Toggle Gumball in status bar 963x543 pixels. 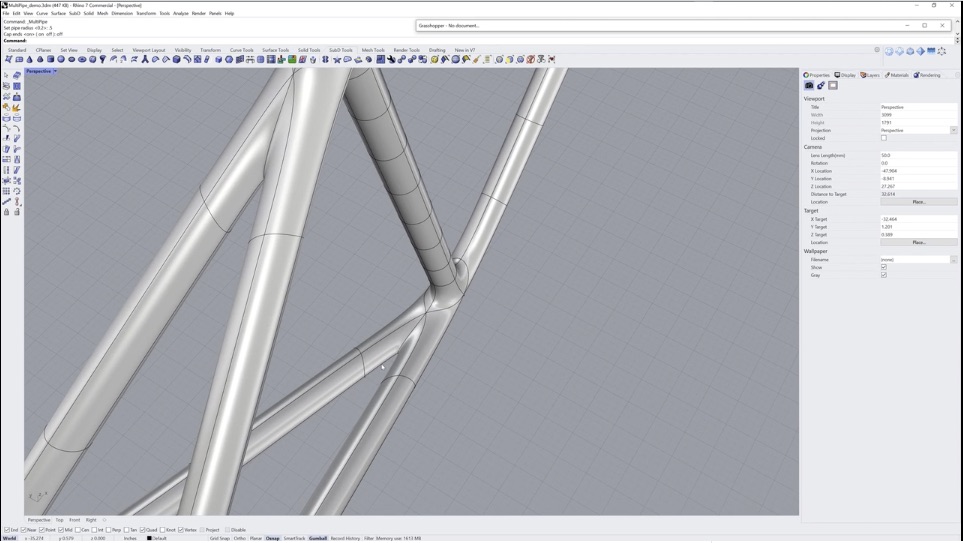pos(318,538)
